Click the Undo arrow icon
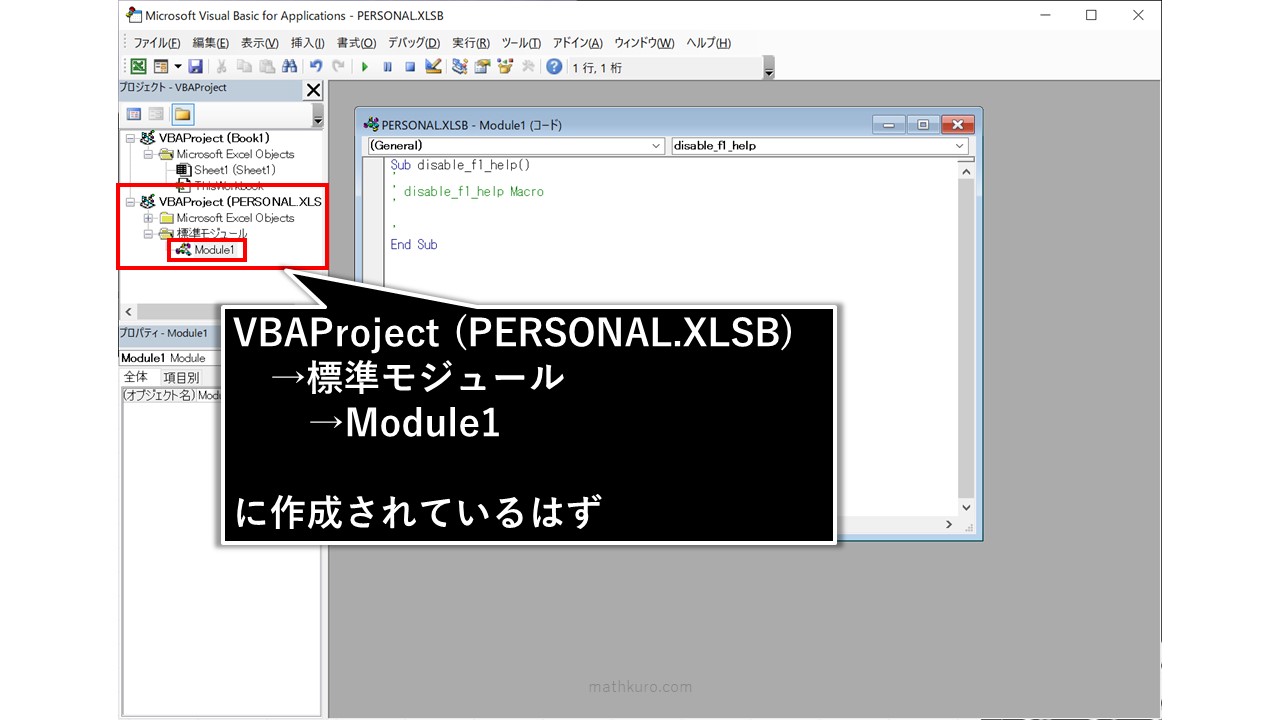 [x=316, y=67]
